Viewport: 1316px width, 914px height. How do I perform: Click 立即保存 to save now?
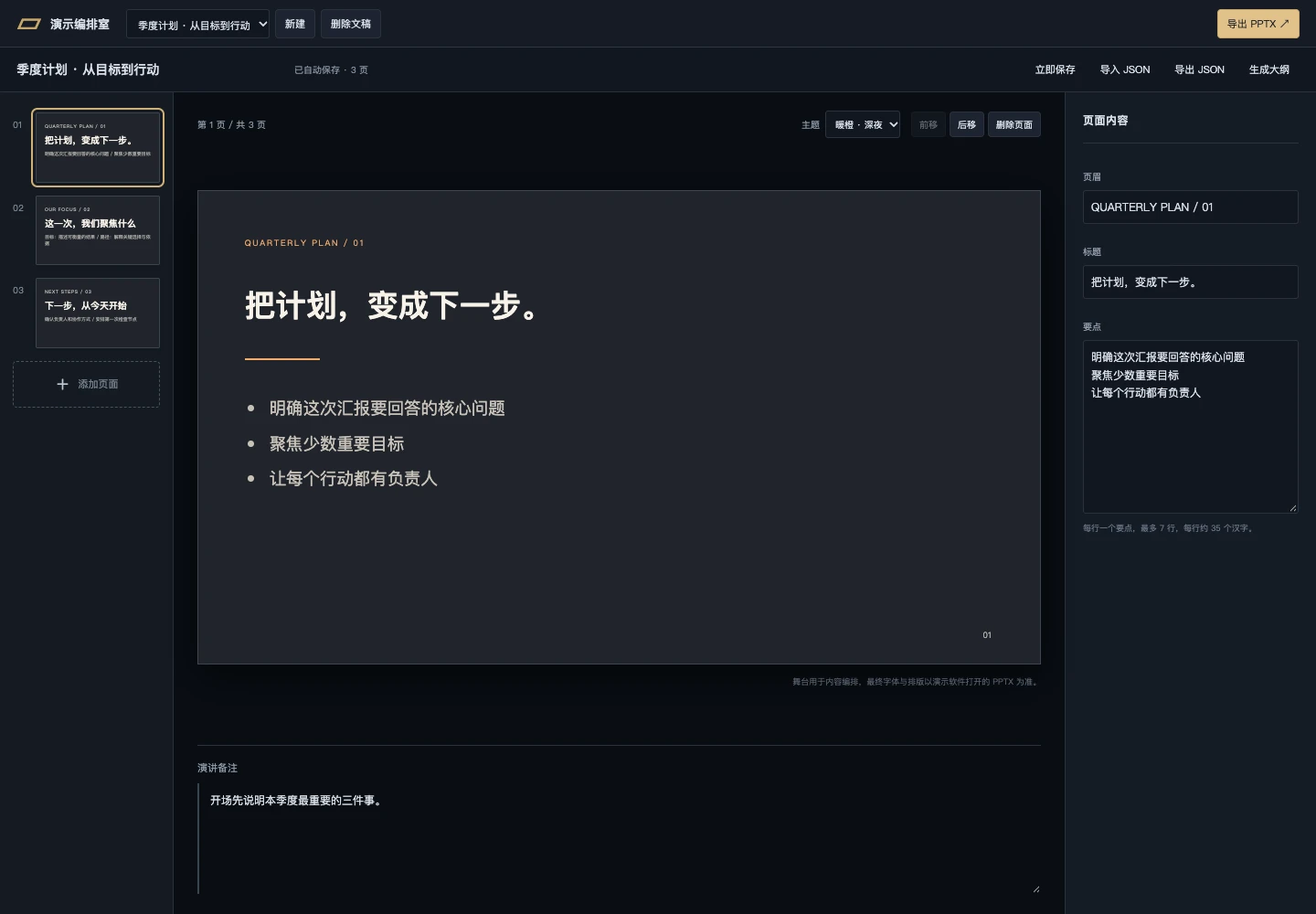pos(1055,69)
